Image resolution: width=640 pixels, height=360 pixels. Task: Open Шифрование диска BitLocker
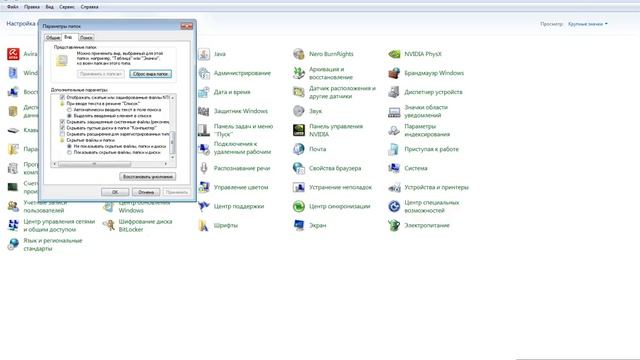point(138,225)
